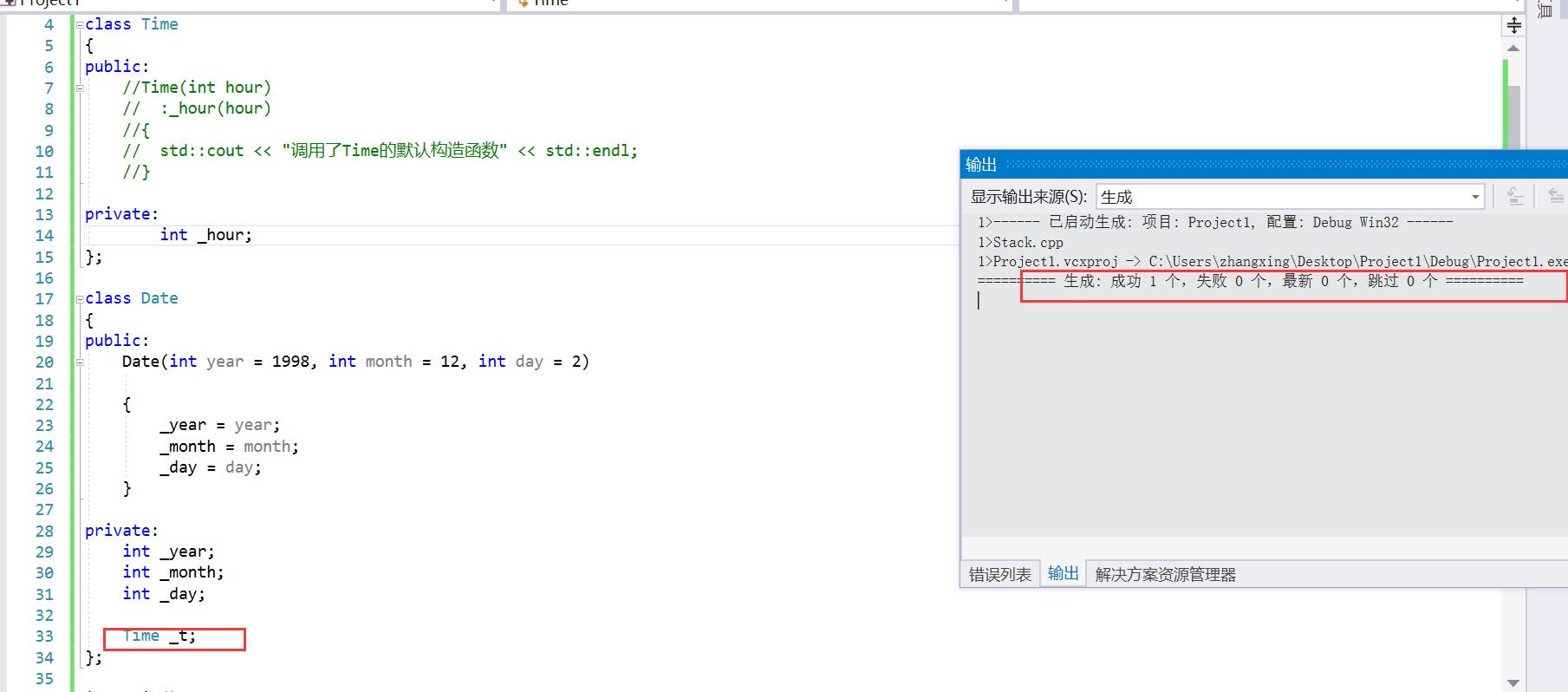
Task: Collapse the class Time code block
Action: 80,24
